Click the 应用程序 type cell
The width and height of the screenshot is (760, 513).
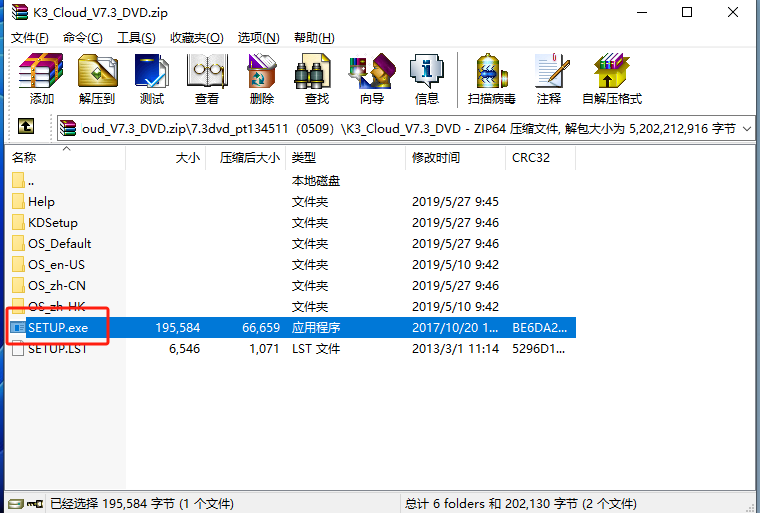click(x=316, y=327)
